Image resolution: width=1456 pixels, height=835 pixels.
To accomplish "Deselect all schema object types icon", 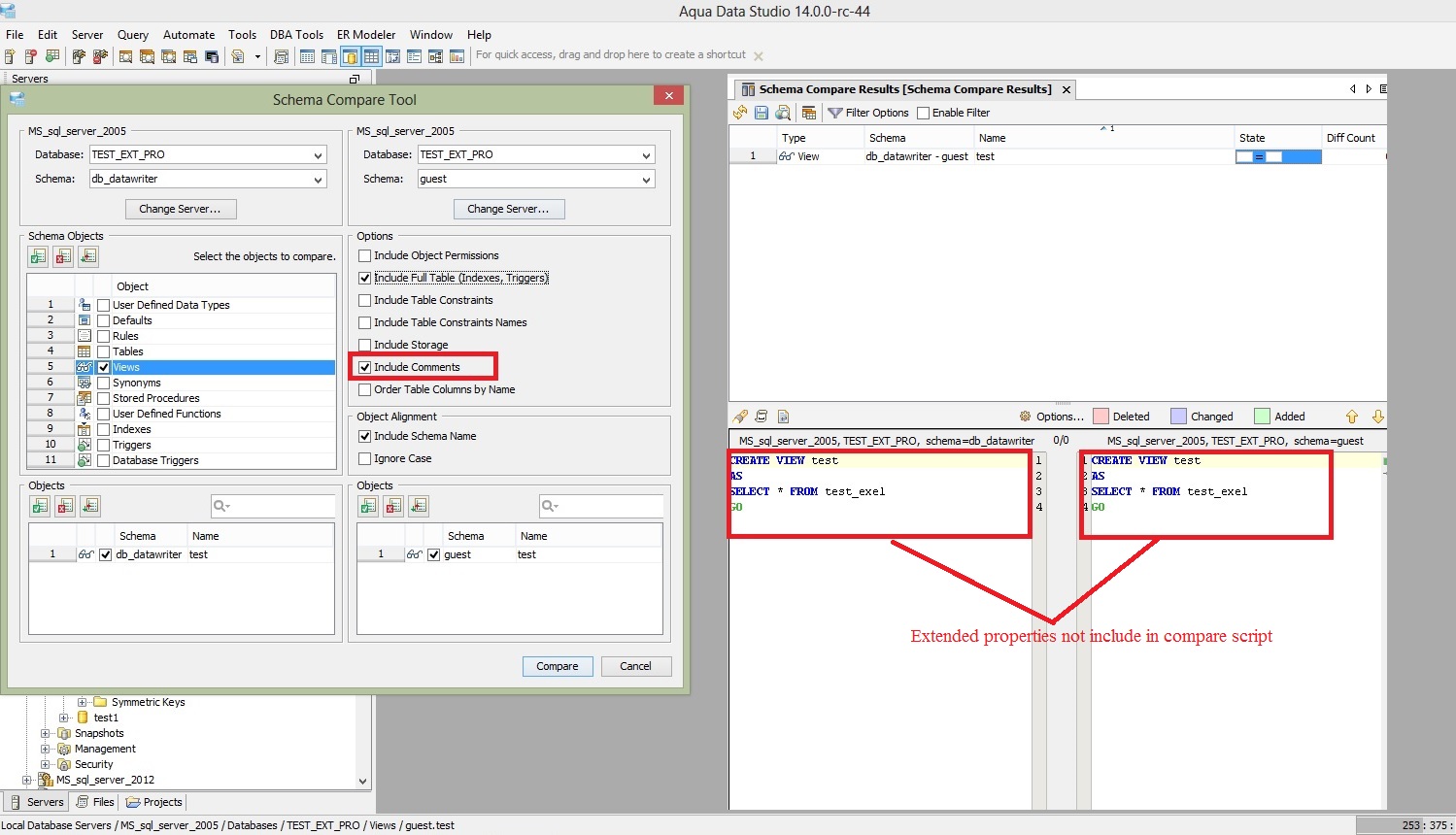I will point(63,256).
